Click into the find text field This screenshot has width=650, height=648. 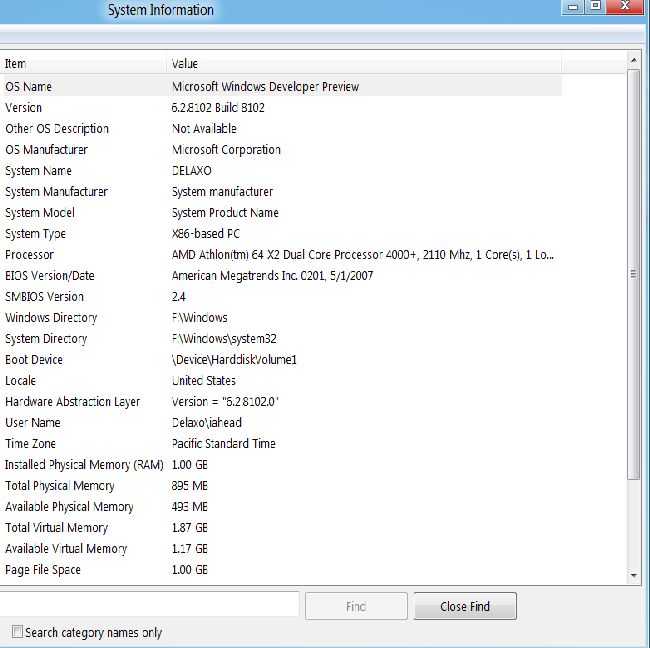(x=149, y=604)
